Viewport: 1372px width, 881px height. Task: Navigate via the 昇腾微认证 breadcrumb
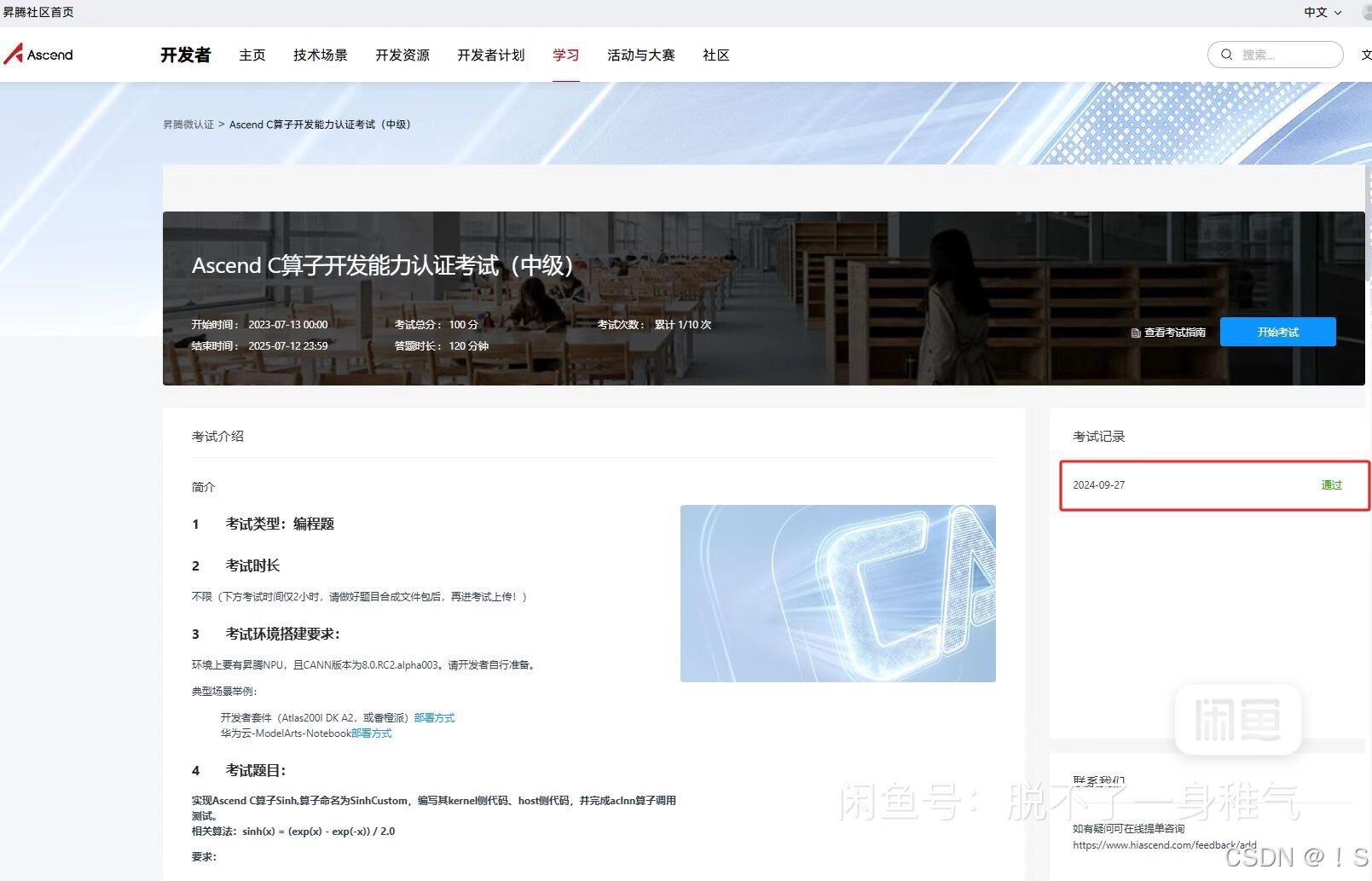click(188, 124)
